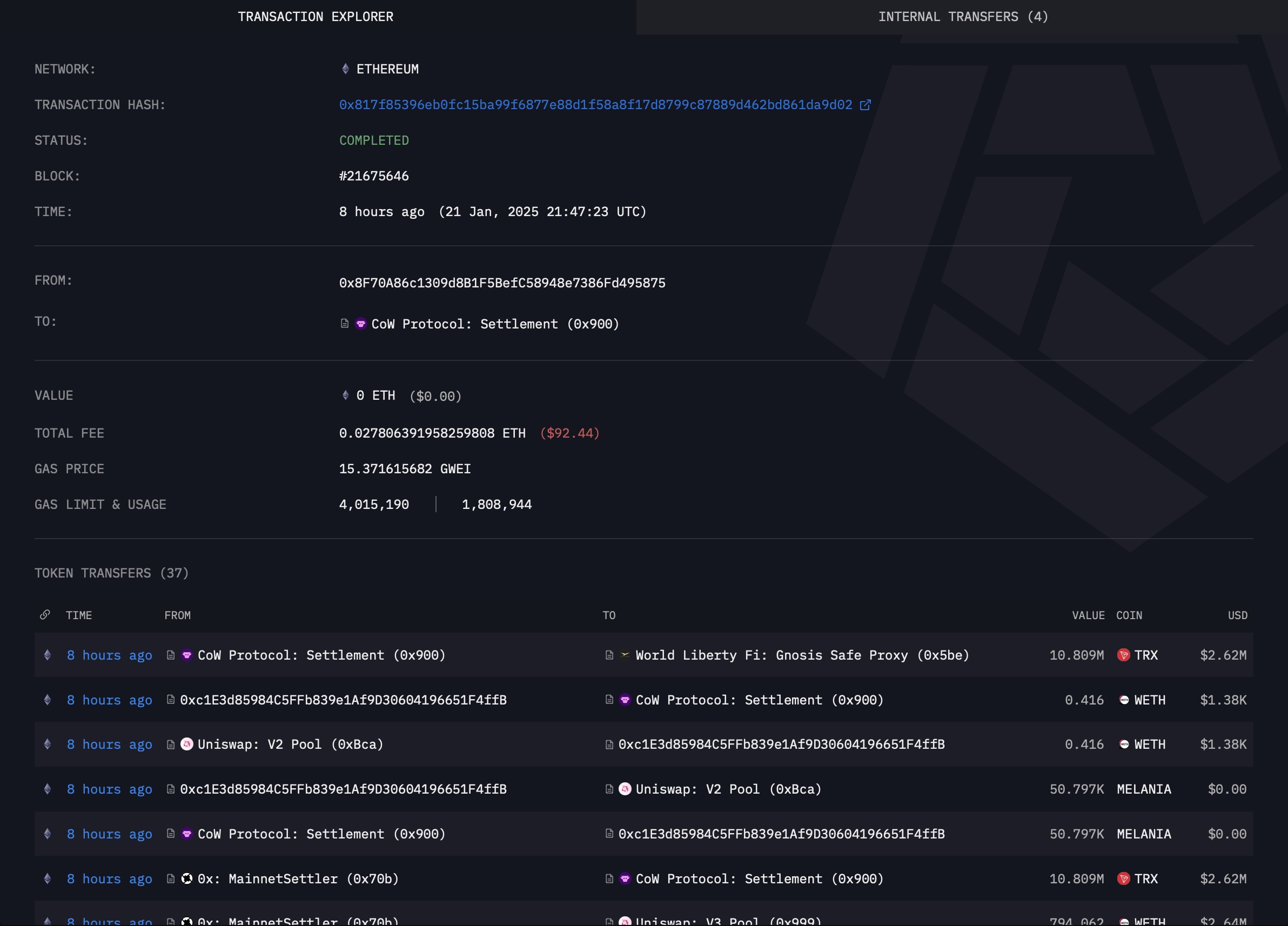Viewport: 1288px width, 926px height.
Task: Open CoW Protocol: Settlement in the TO field
Action: (495, 324)
